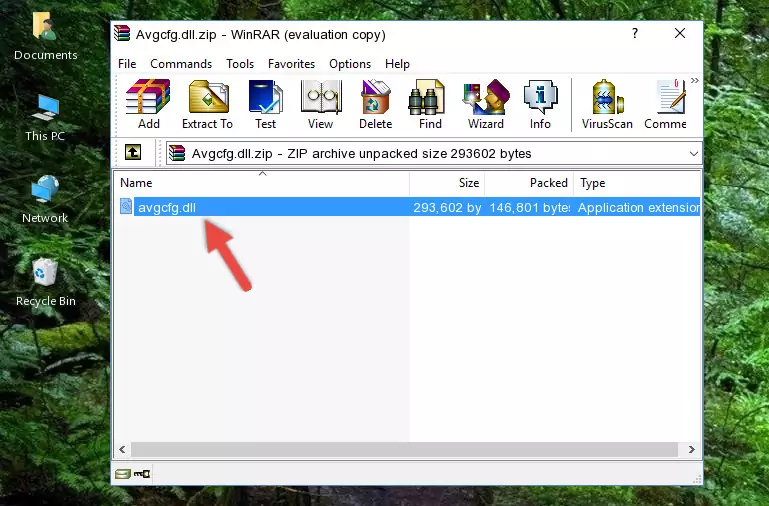Run the Test archive tool
769x506 pixels.
pos(265,104)
